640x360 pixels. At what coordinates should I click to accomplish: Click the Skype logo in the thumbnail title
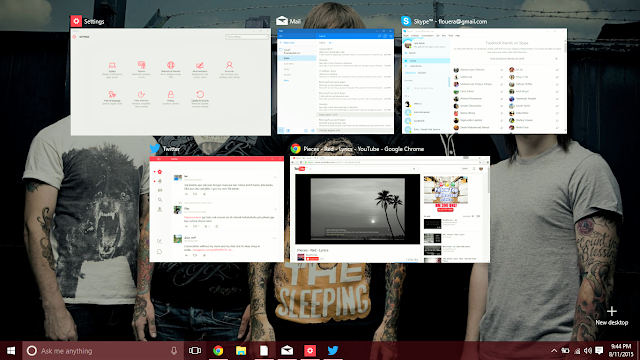pyautogui.click(x=406, y=21)
